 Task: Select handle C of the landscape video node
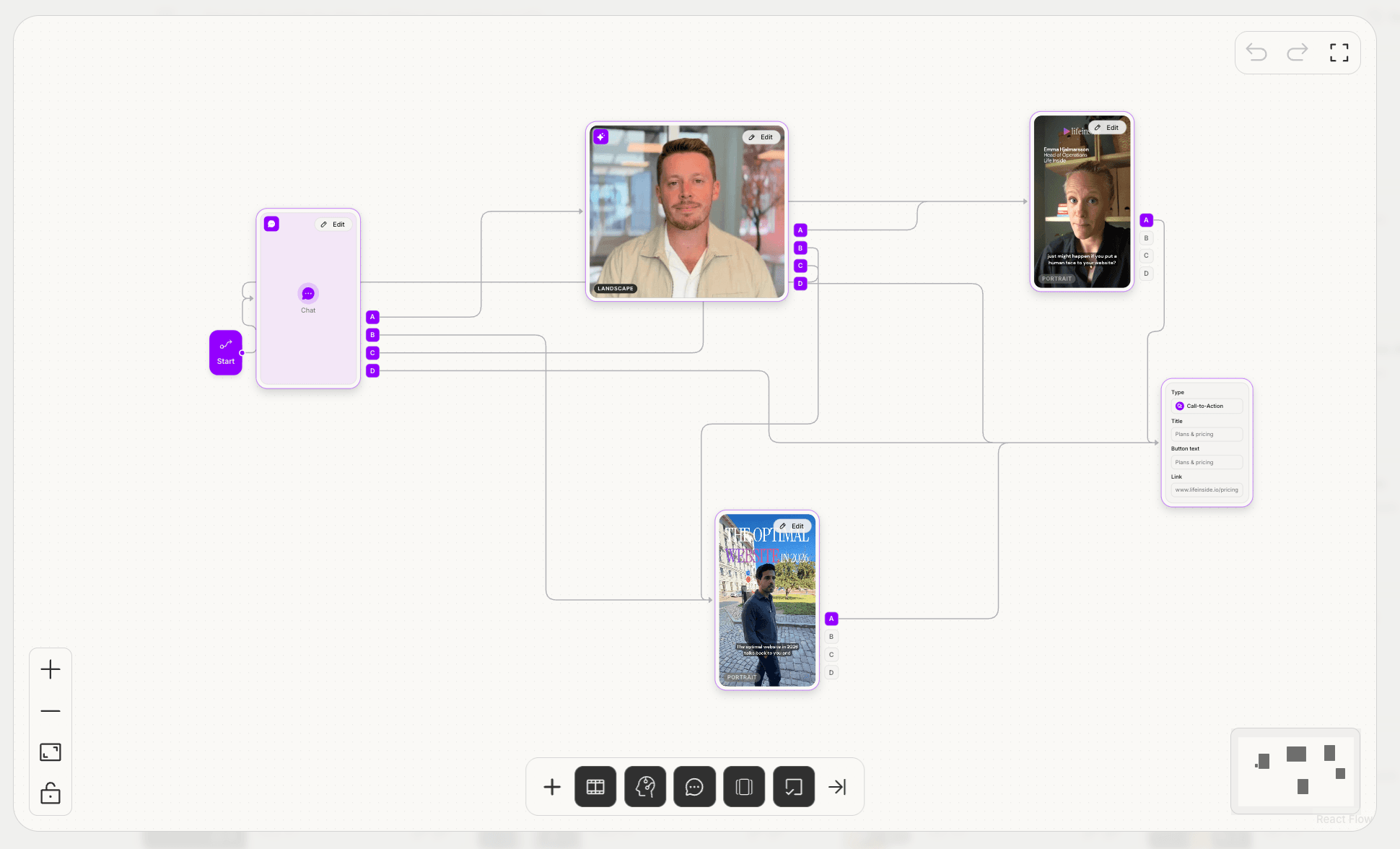point(800,266)
